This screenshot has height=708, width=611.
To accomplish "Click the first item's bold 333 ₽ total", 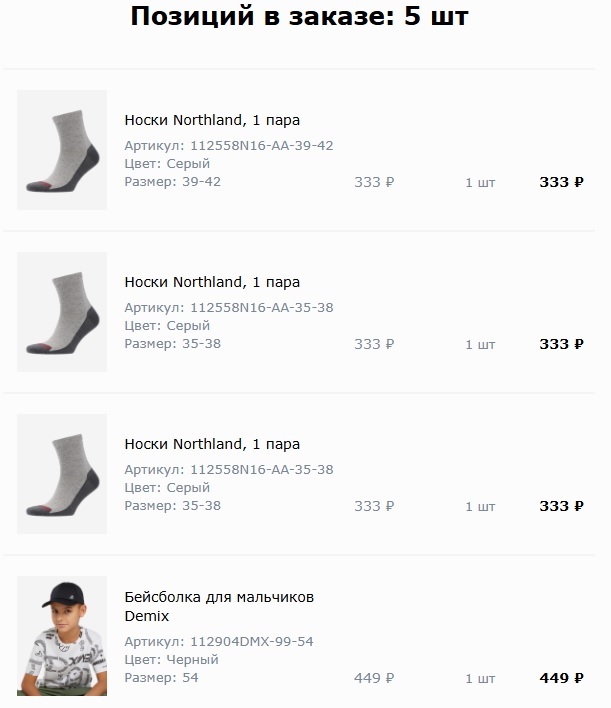I will tap(561, 182).
